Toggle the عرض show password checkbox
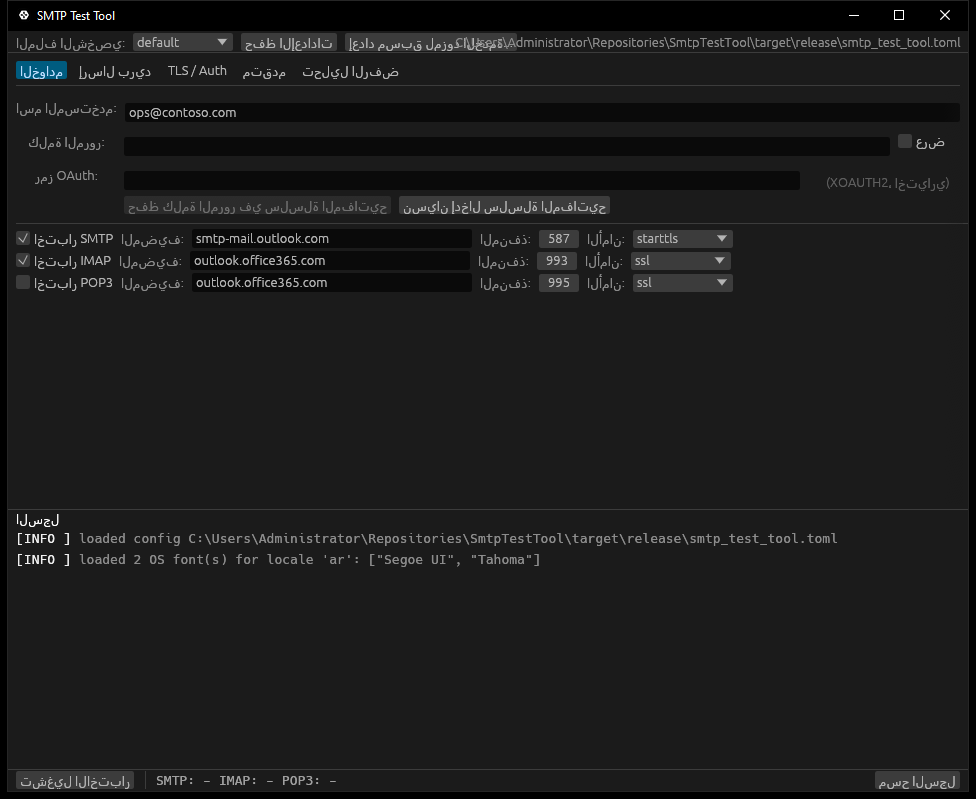The image size is (976, 799). click(904, 141)
